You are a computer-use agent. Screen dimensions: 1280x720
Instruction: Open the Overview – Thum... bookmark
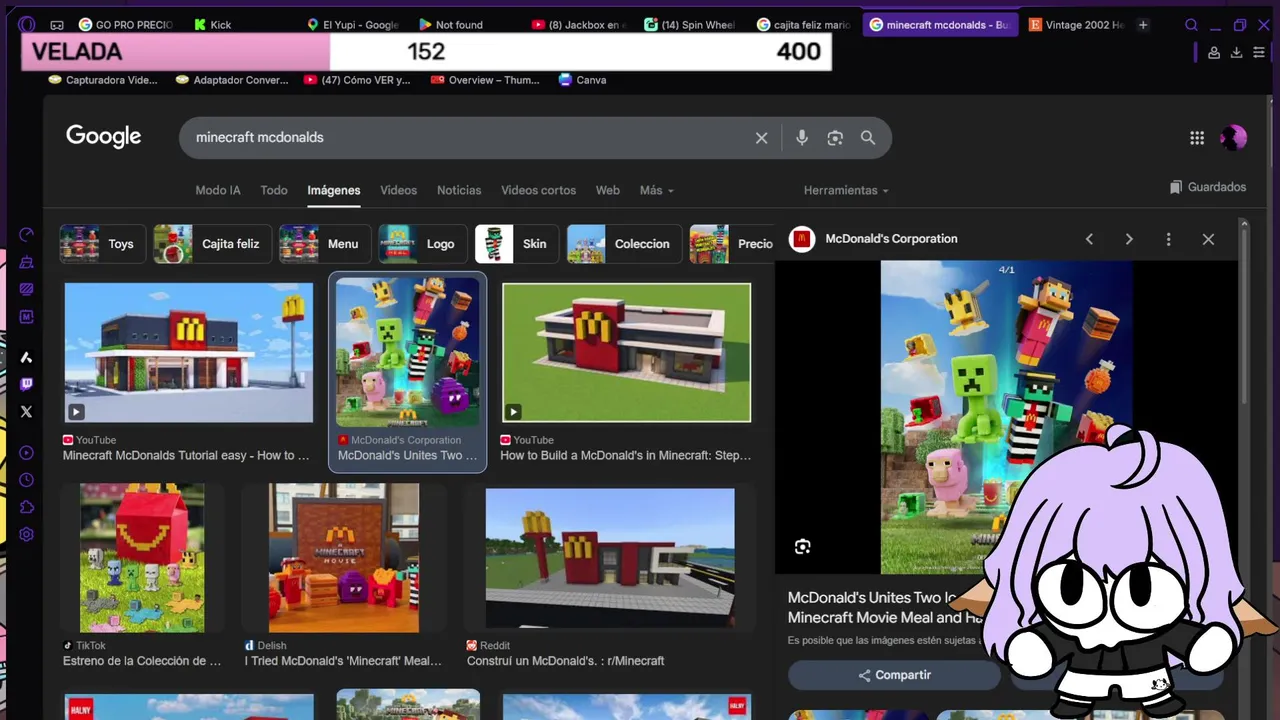(x=485, y=80)
